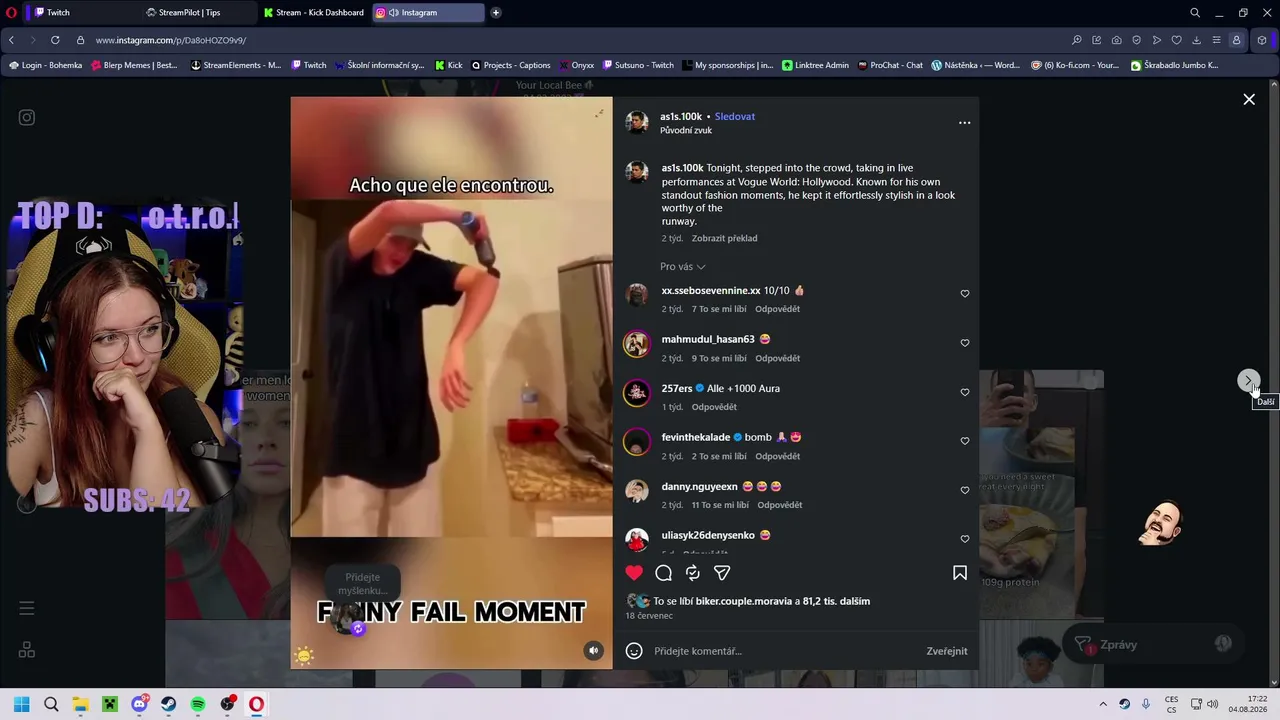Open the comment bubble icon under the post
This screenshot has width=1280, height=720.
(663, 573)
